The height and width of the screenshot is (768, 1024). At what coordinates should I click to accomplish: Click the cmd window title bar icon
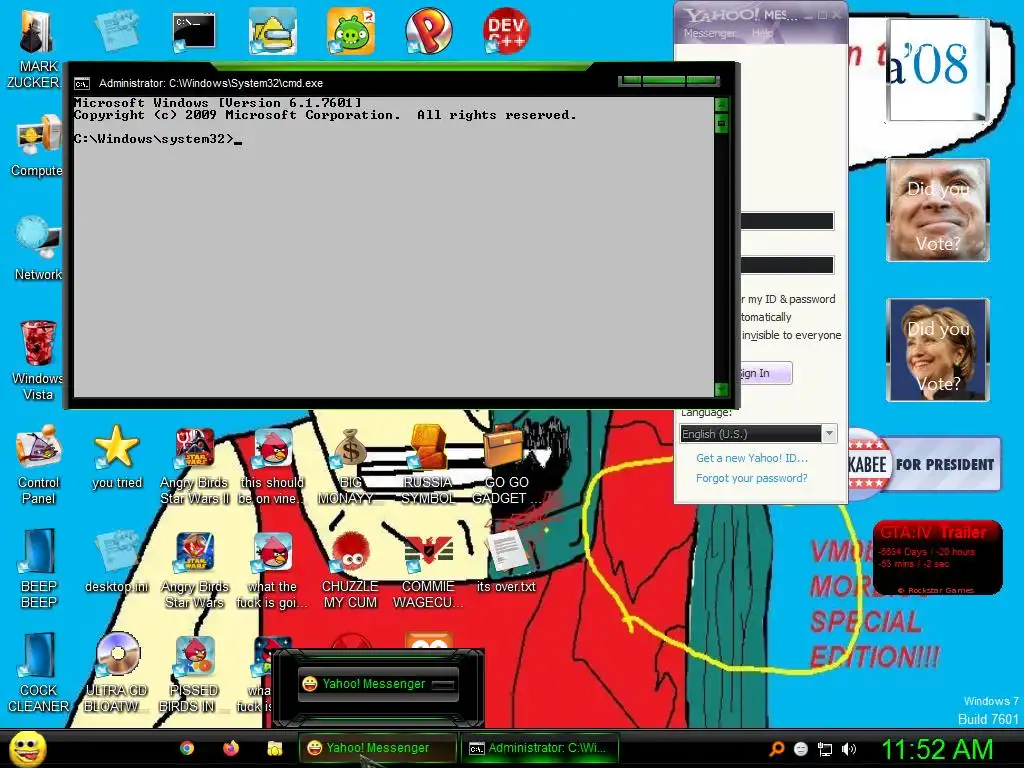pos(82,84)
